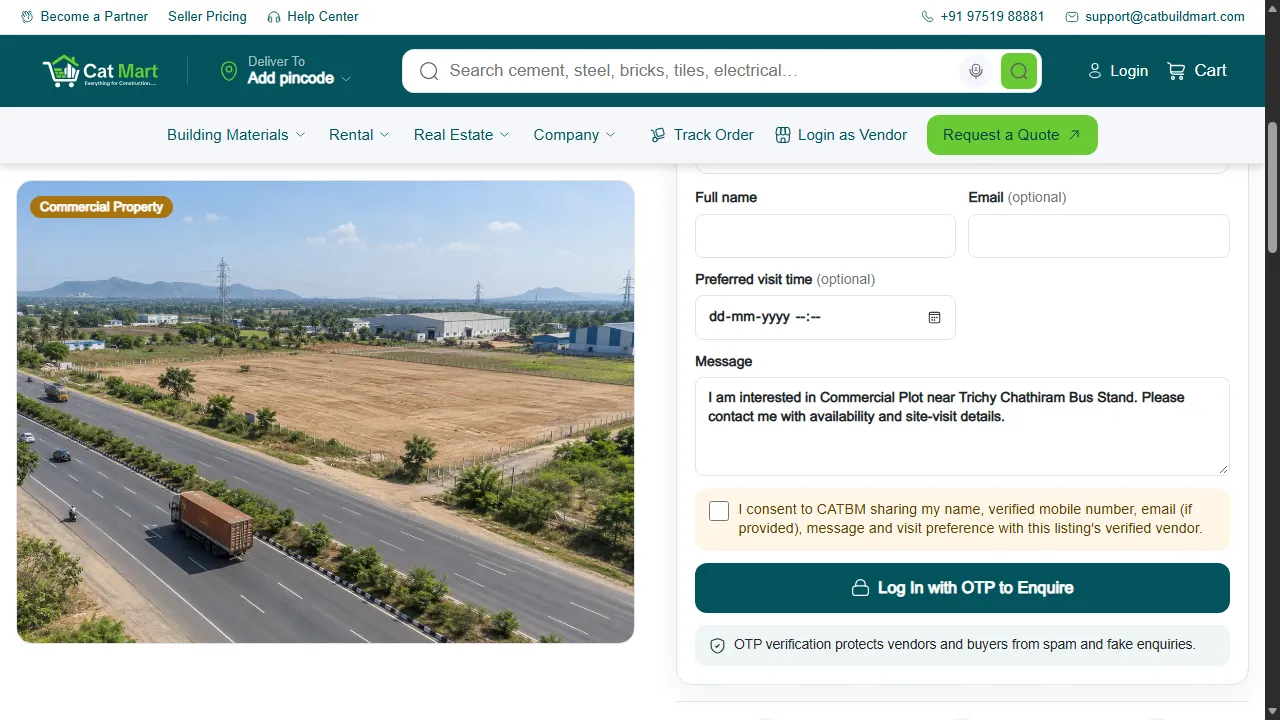The image size is (1280, 720).
Task: Tick the CATBM consent checkbox
Action: [x=719, y=511]
